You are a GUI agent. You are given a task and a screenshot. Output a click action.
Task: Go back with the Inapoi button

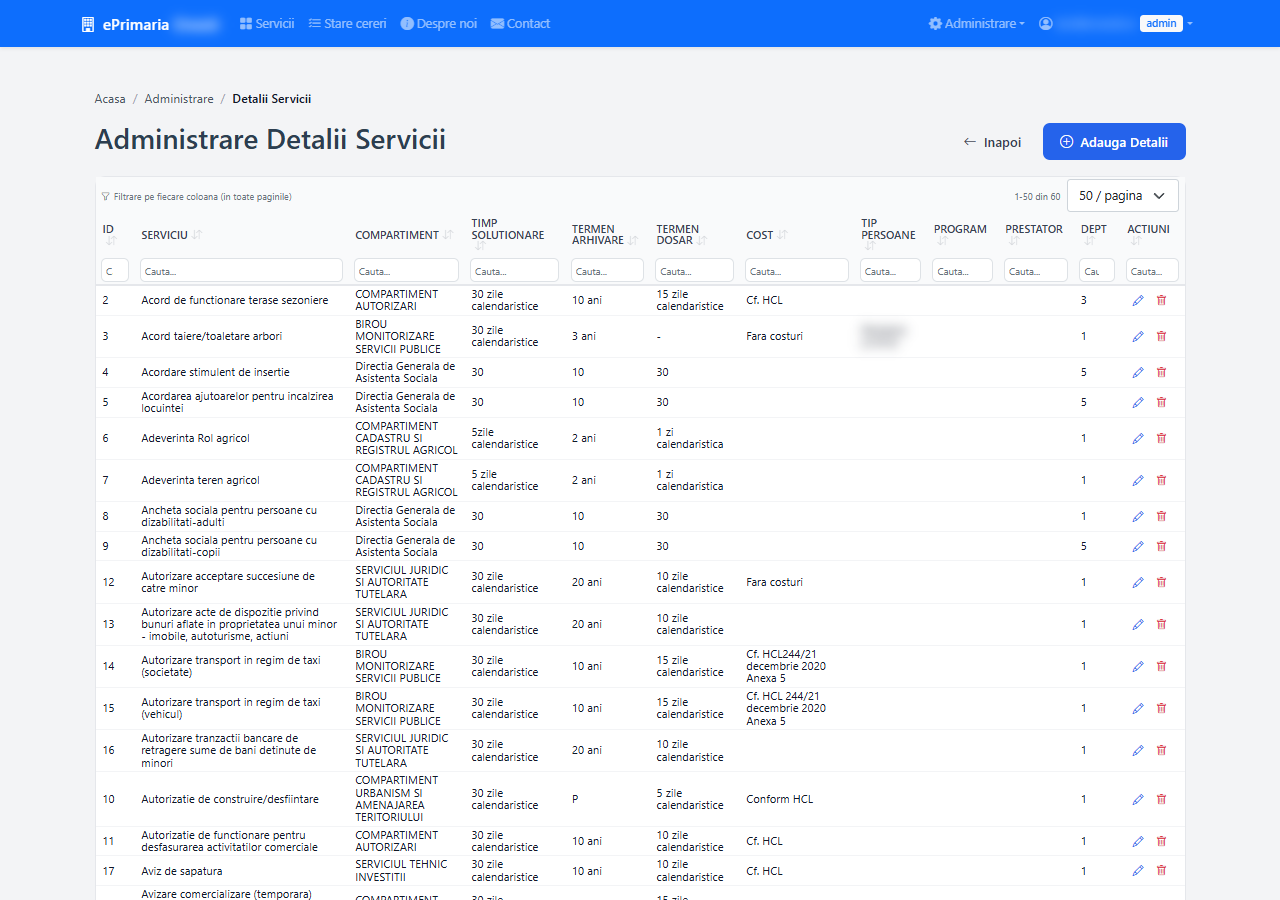pyautogui.click(x=992, y=142)
